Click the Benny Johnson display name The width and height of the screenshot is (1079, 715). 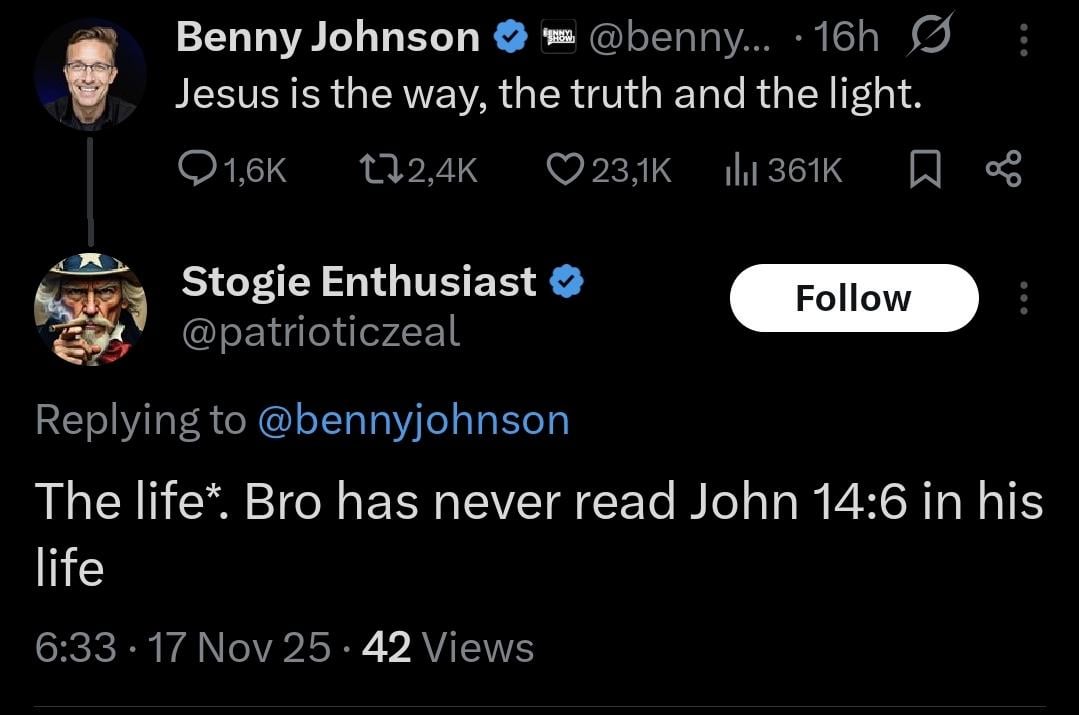click(x=328, y=39)
